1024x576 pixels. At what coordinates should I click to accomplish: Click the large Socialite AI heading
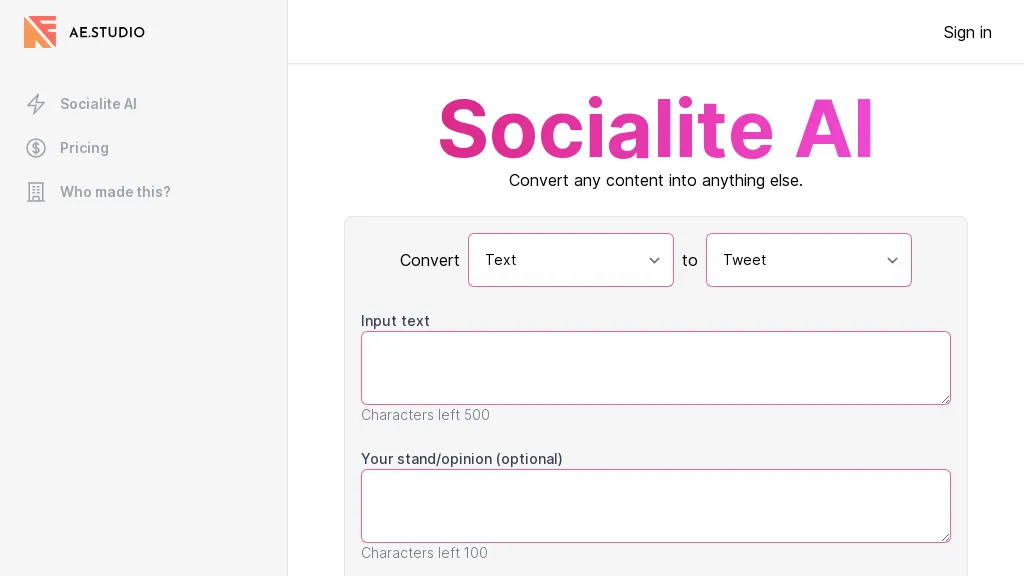[x=656, y=128]
